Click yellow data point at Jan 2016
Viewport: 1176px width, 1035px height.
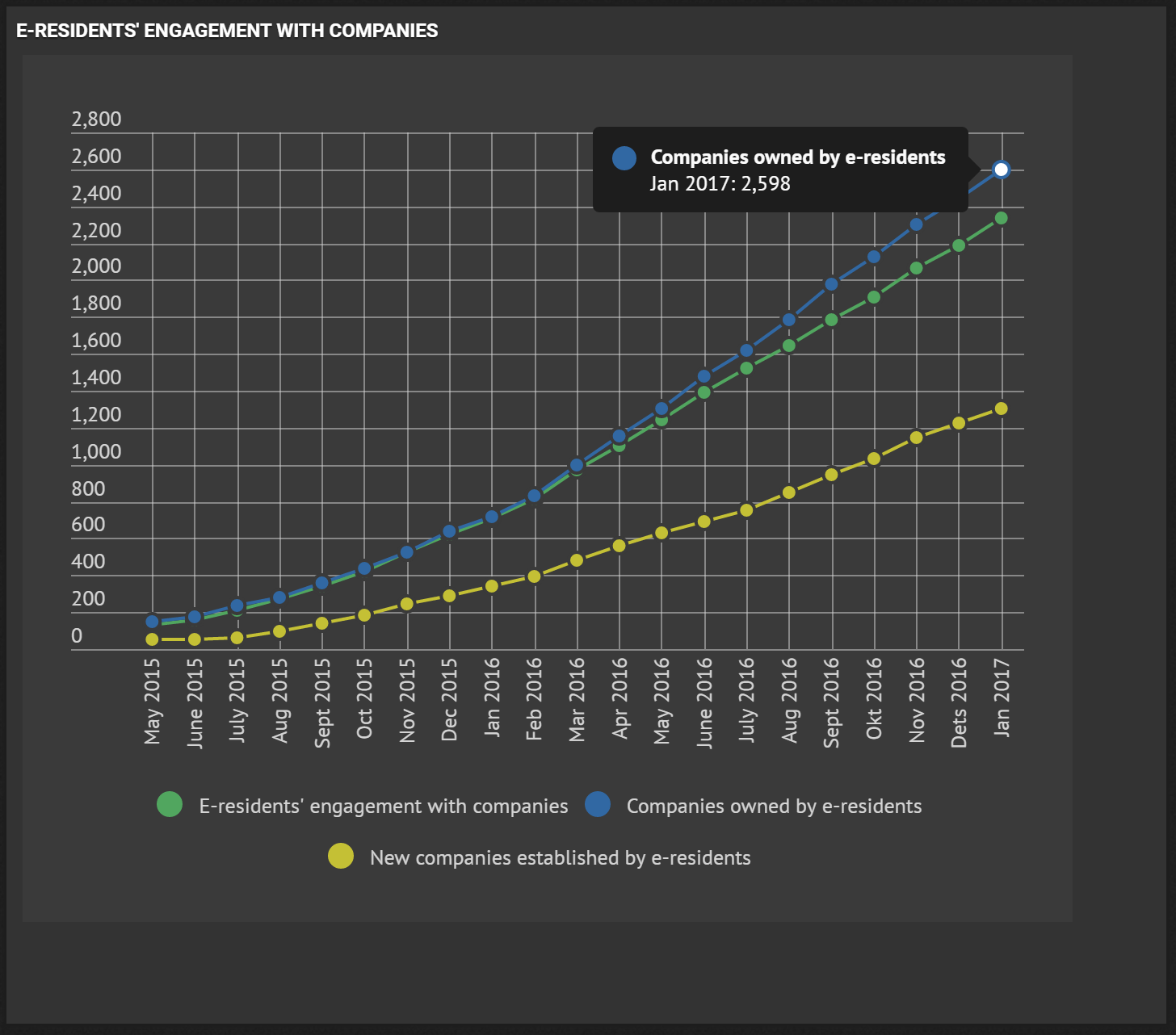pyautogui.click(x=492, y=586)
